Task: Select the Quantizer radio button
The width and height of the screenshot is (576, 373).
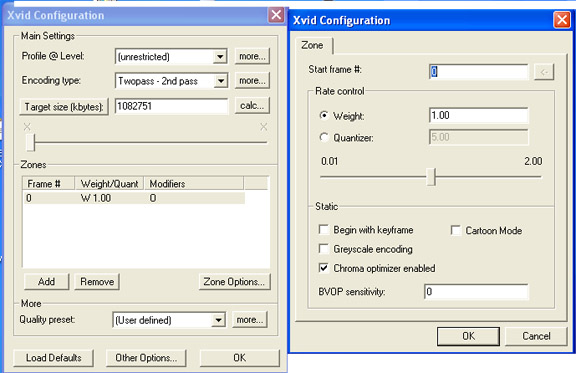Action: coord(324,137)
